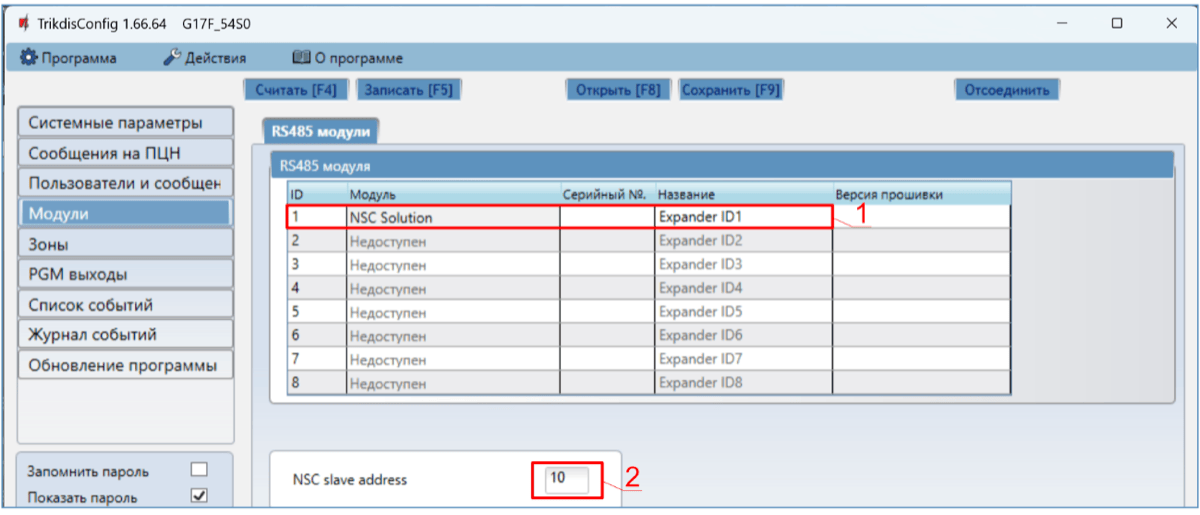This screenshot has height=515, width=1200.
Task: Click the NSC slave address field
Action: tap(566, 479)
